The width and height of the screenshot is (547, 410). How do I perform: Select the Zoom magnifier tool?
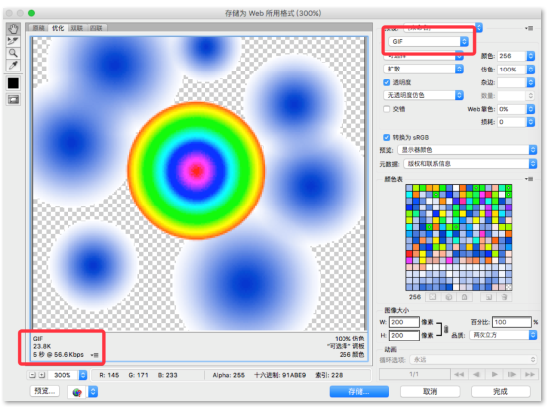point(13,53)
